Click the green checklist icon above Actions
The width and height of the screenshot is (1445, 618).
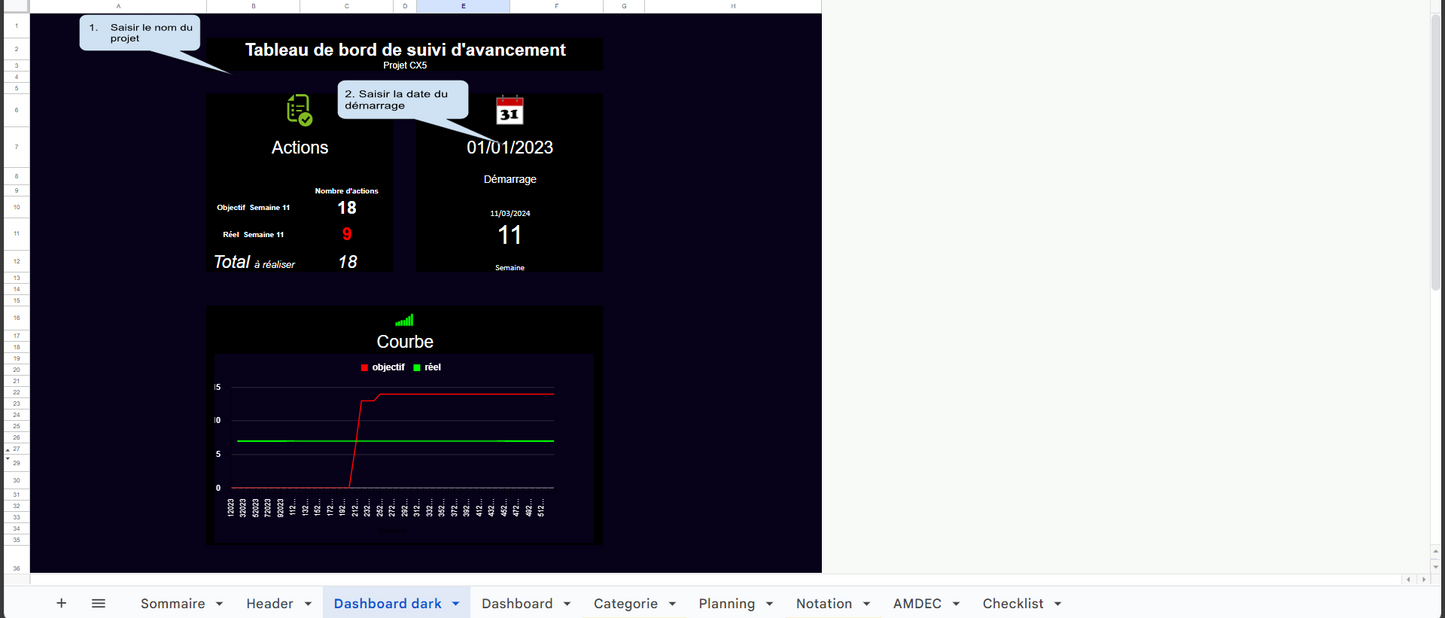point(299,110)
